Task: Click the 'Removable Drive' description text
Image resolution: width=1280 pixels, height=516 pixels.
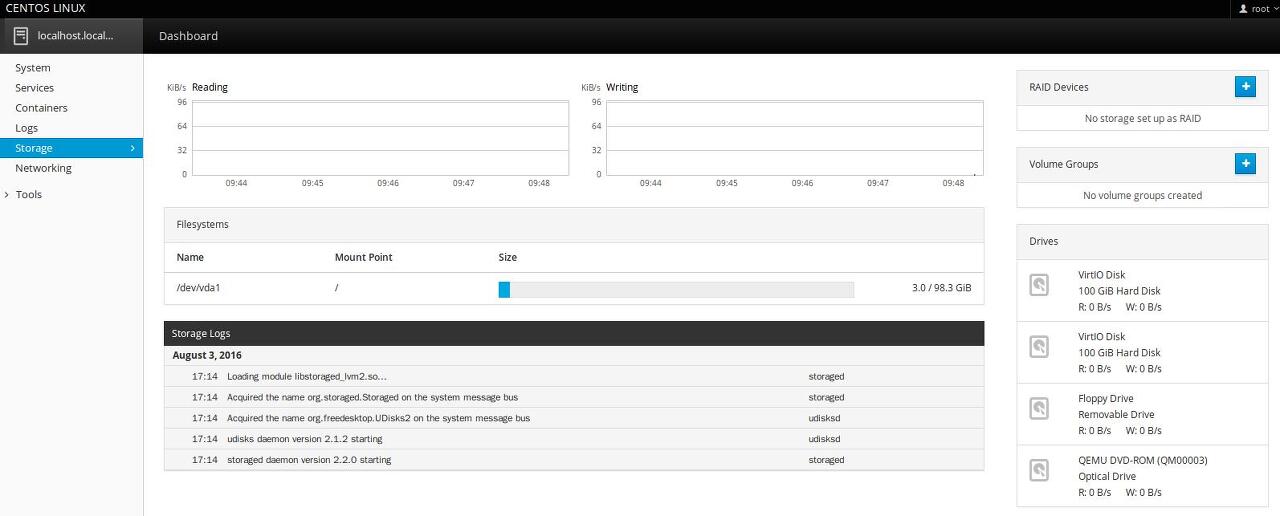Action: pyautogui.click(x=1116, y=414)
